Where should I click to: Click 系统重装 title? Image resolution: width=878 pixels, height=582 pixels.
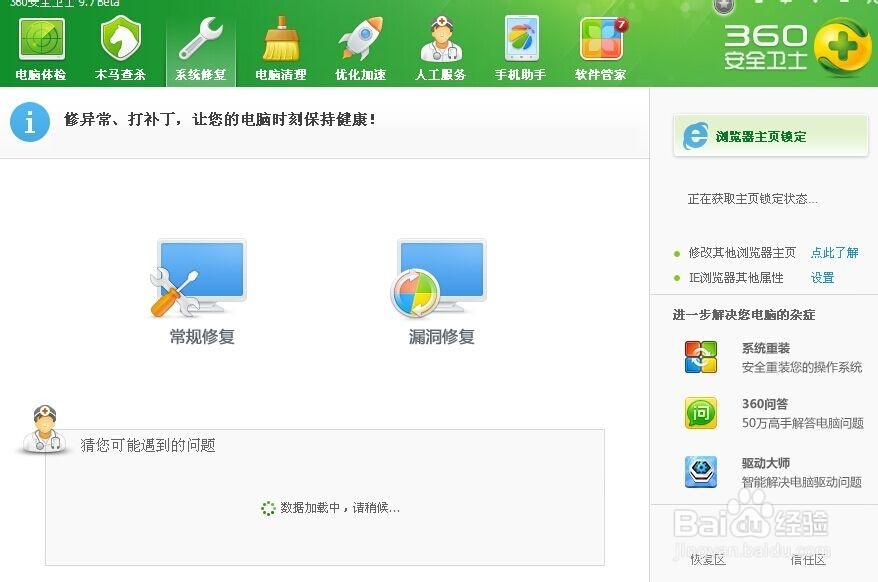pyautogui.click(x=765, y=348)
